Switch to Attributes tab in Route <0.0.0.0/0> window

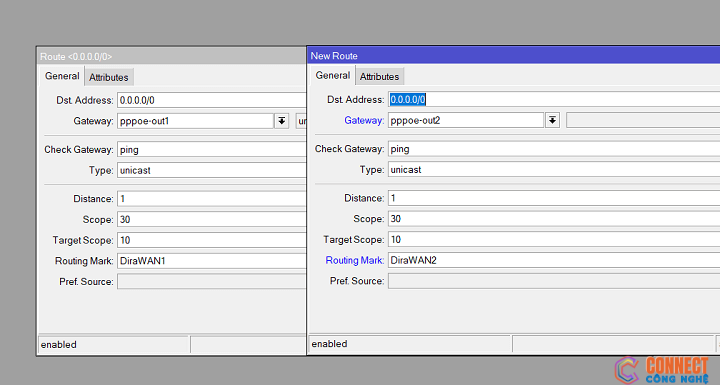pyautogui.click(x=109, y=77)
